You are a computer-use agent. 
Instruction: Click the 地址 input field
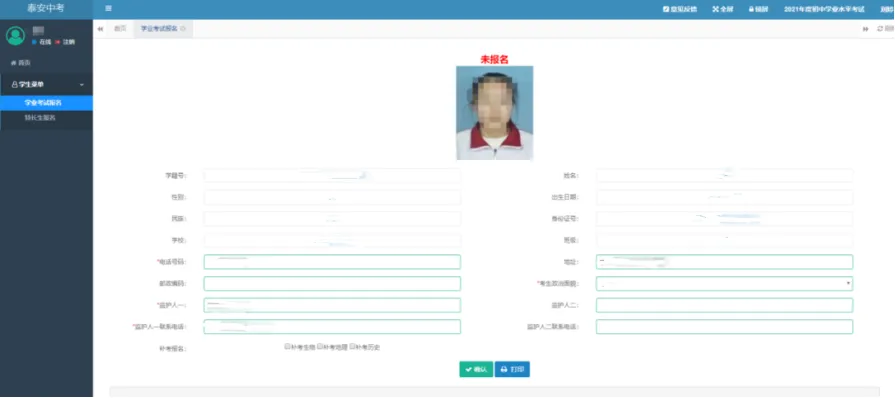[x=724, y=262]
